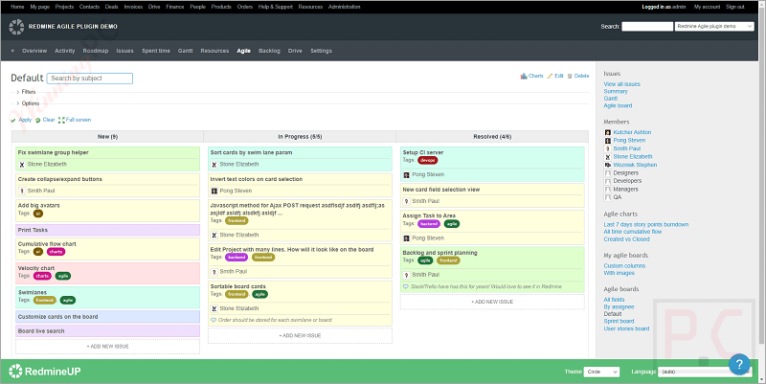This screenshot has width=766, height=384.
Task: Open the Gantt tab in the project menu
Action: click(185, 51)
